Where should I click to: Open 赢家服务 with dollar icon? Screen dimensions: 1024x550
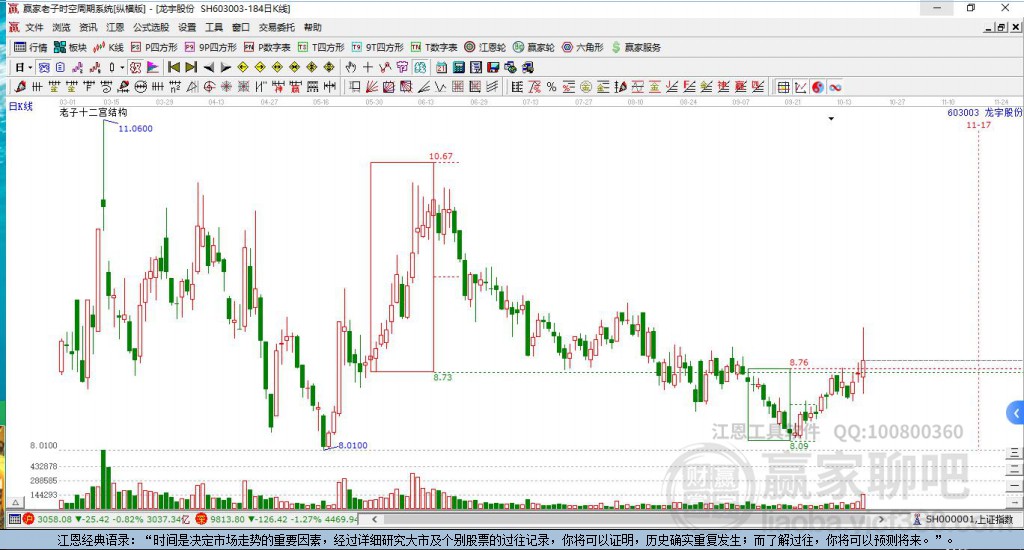(636, 47)
